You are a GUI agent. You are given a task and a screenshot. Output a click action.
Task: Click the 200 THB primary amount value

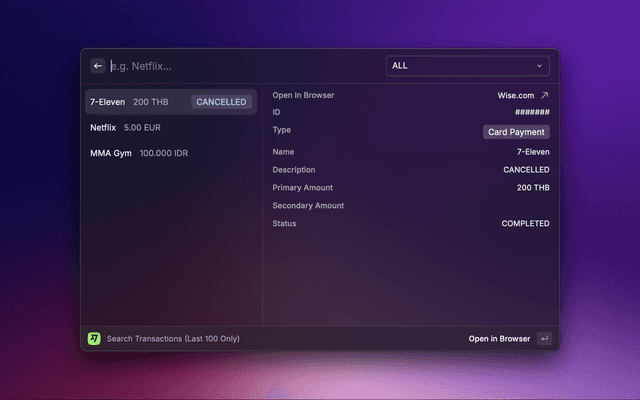[x=532, y=188]
